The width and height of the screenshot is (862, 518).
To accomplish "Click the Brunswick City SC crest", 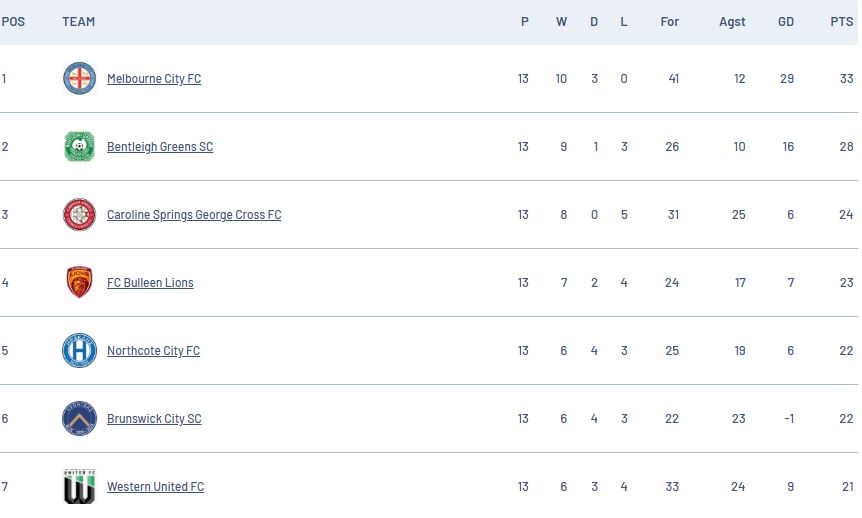I will tap(79, 419).
